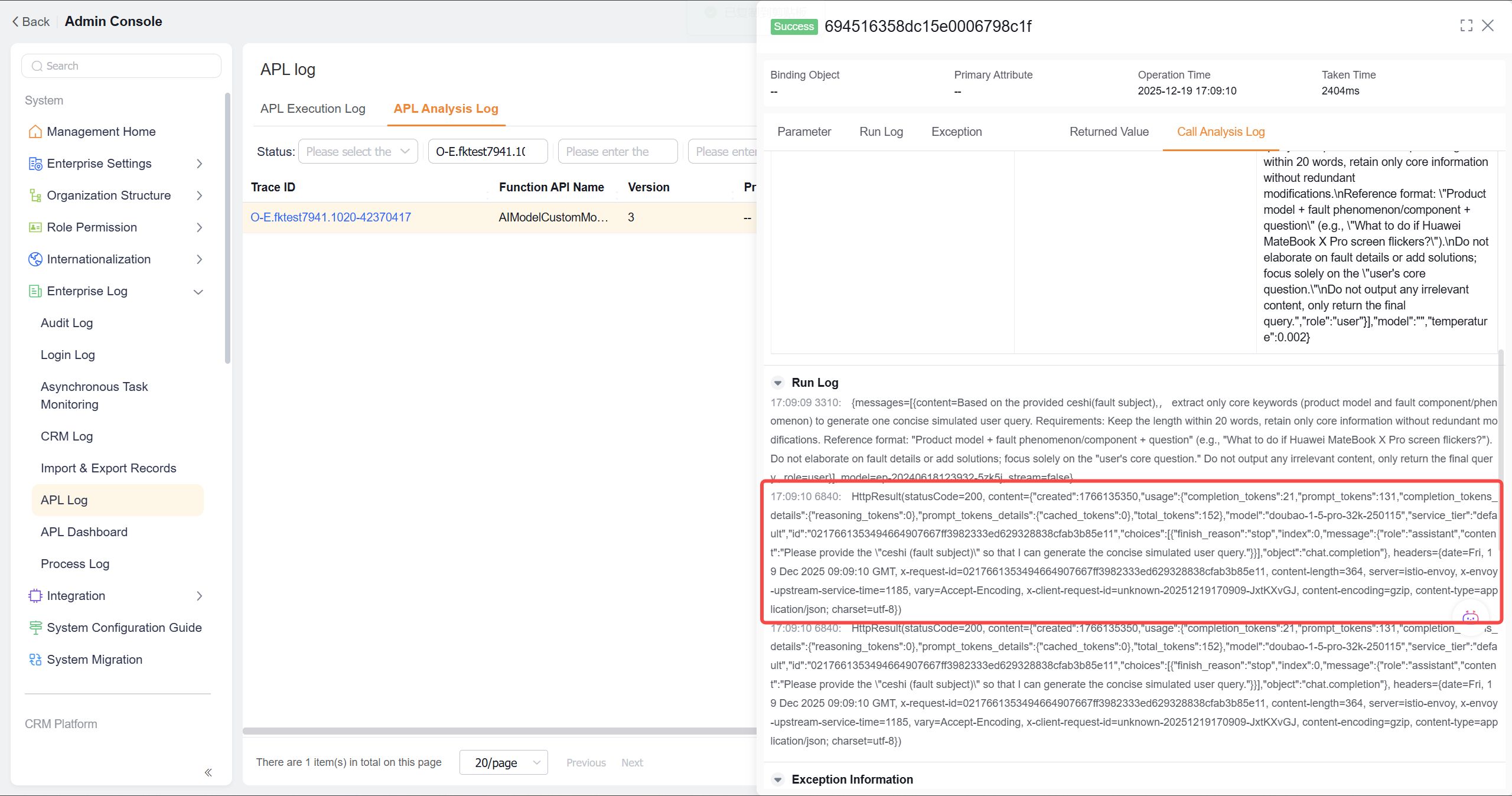Viewport: 1512px width, 796px height.
Task: Collapse the sidebar with double-chevron icon
Action: 208,772
